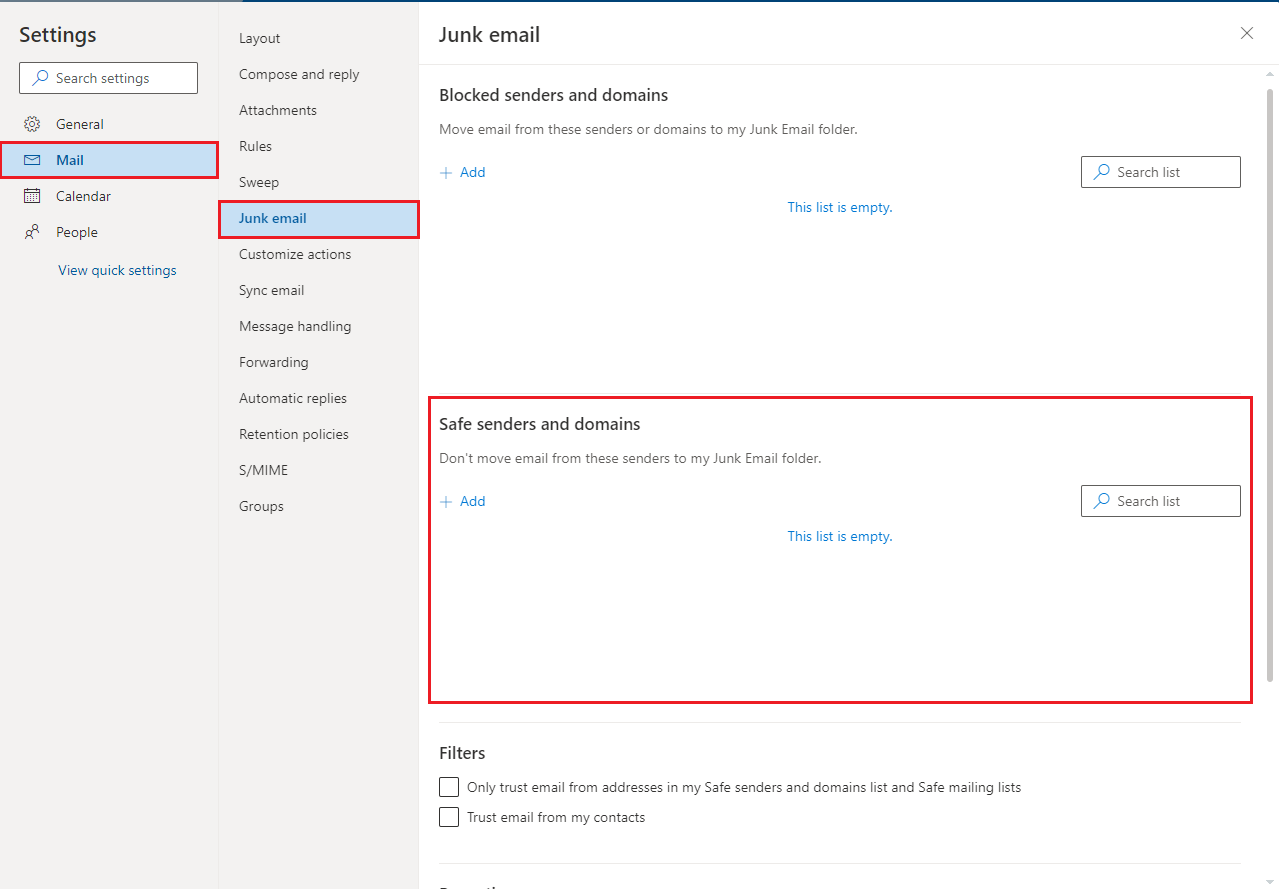Screen dimensions: 1279x889
Task: Click "Move email from these senders or domains" description
Action: pyautogui.click(x=648, y=129)
